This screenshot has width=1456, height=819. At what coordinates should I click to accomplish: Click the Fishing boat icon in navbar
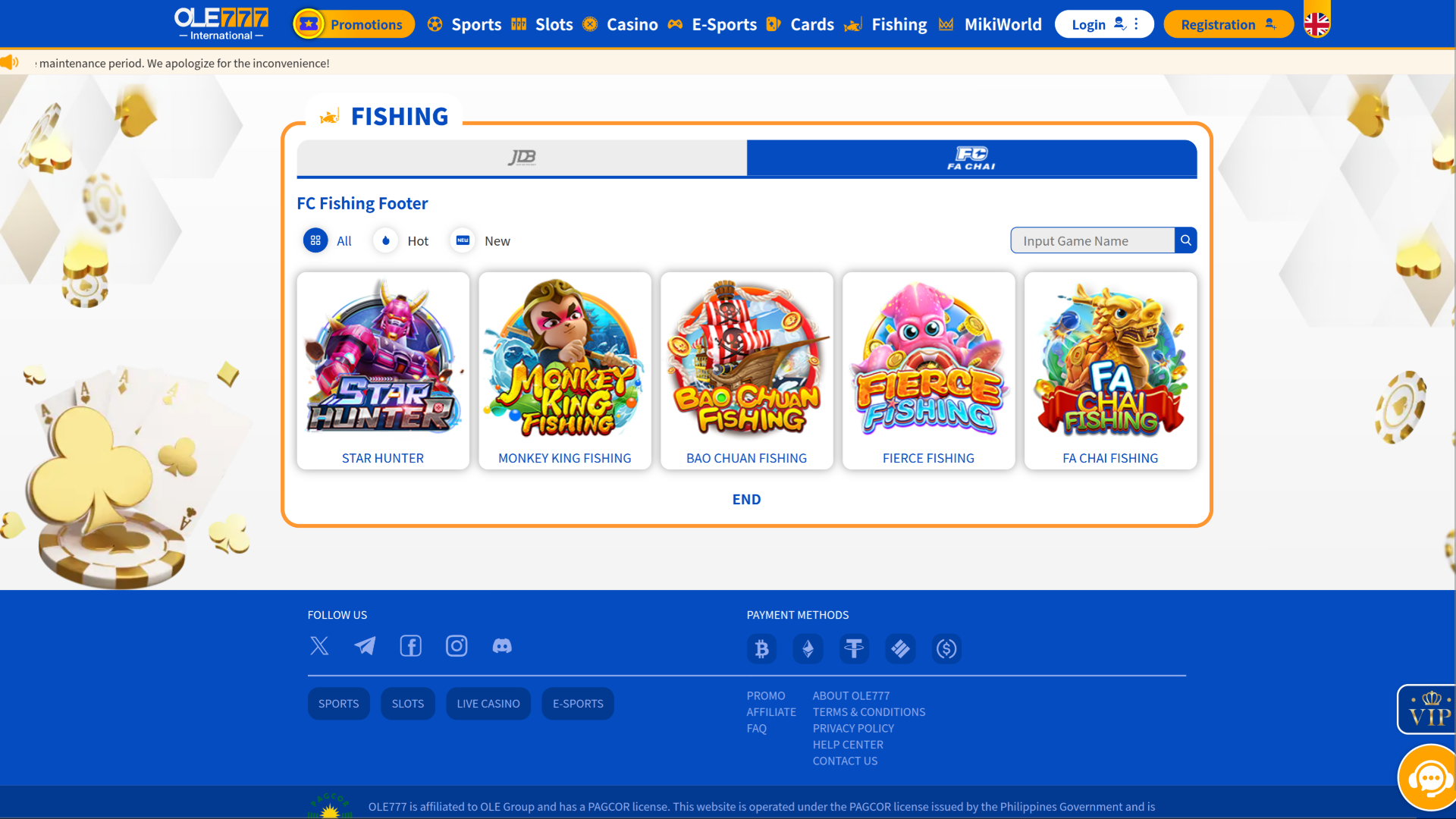point(853,24)
